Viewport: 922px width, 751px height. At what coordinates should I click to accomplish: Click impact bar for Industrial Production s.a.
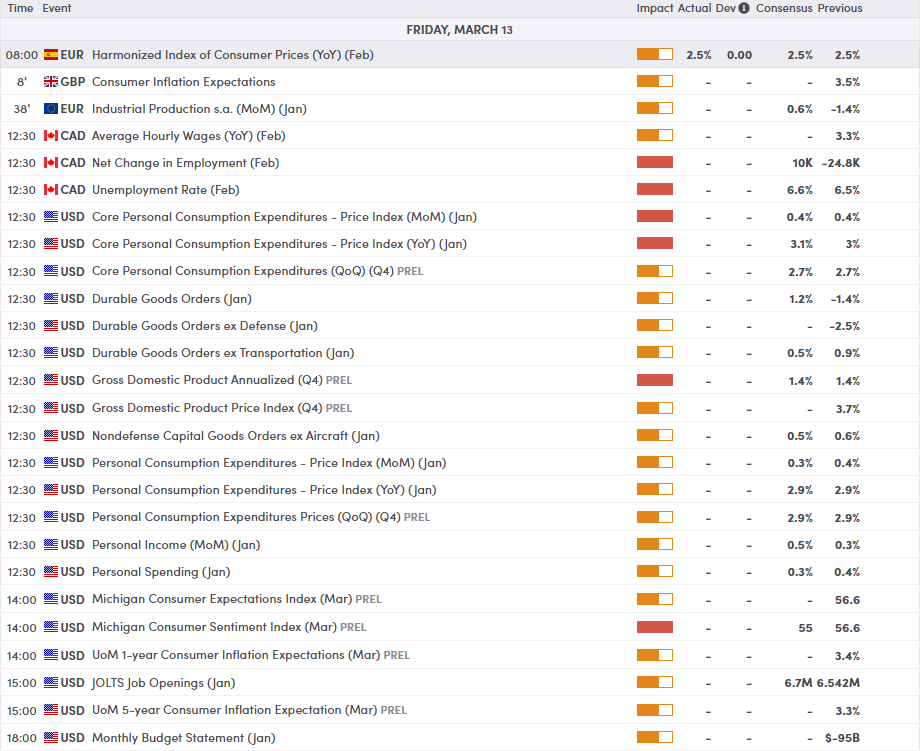(654, 108)
